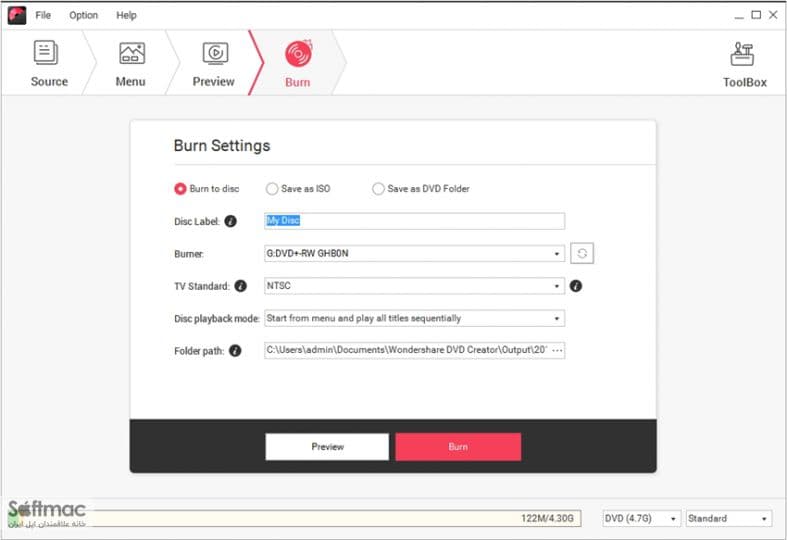Screen dimensions: 787x540
Task: Open the File menu
Action: coord(43,15)
